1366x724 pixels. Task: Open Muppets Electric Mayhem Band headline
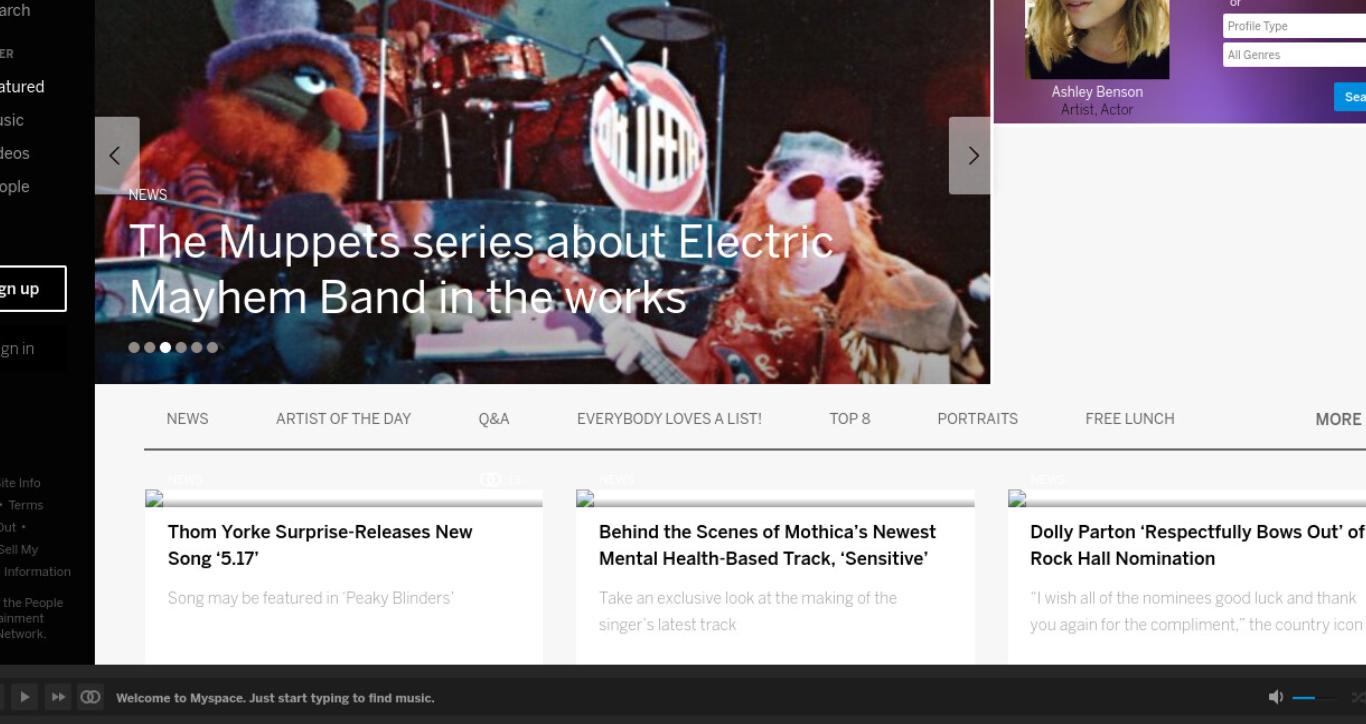(481, 269)
